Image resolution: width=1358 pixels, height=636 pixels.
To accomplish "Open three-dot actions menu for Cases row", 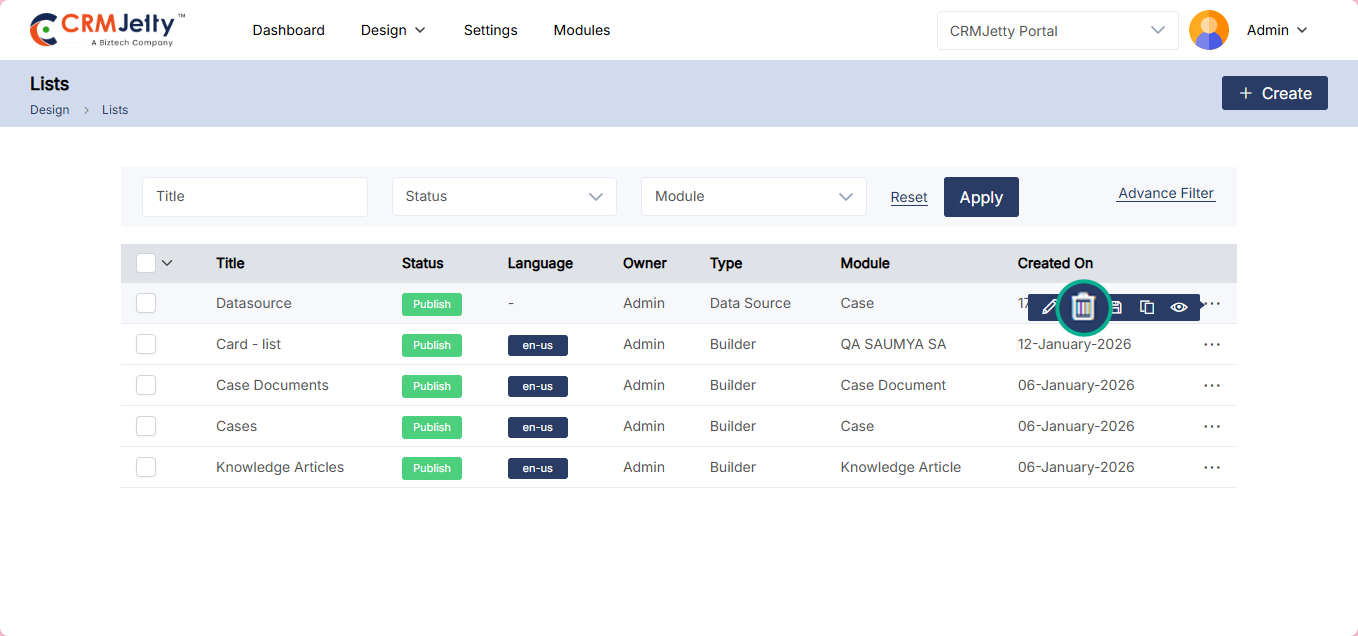I will [x=1212, y=426].
